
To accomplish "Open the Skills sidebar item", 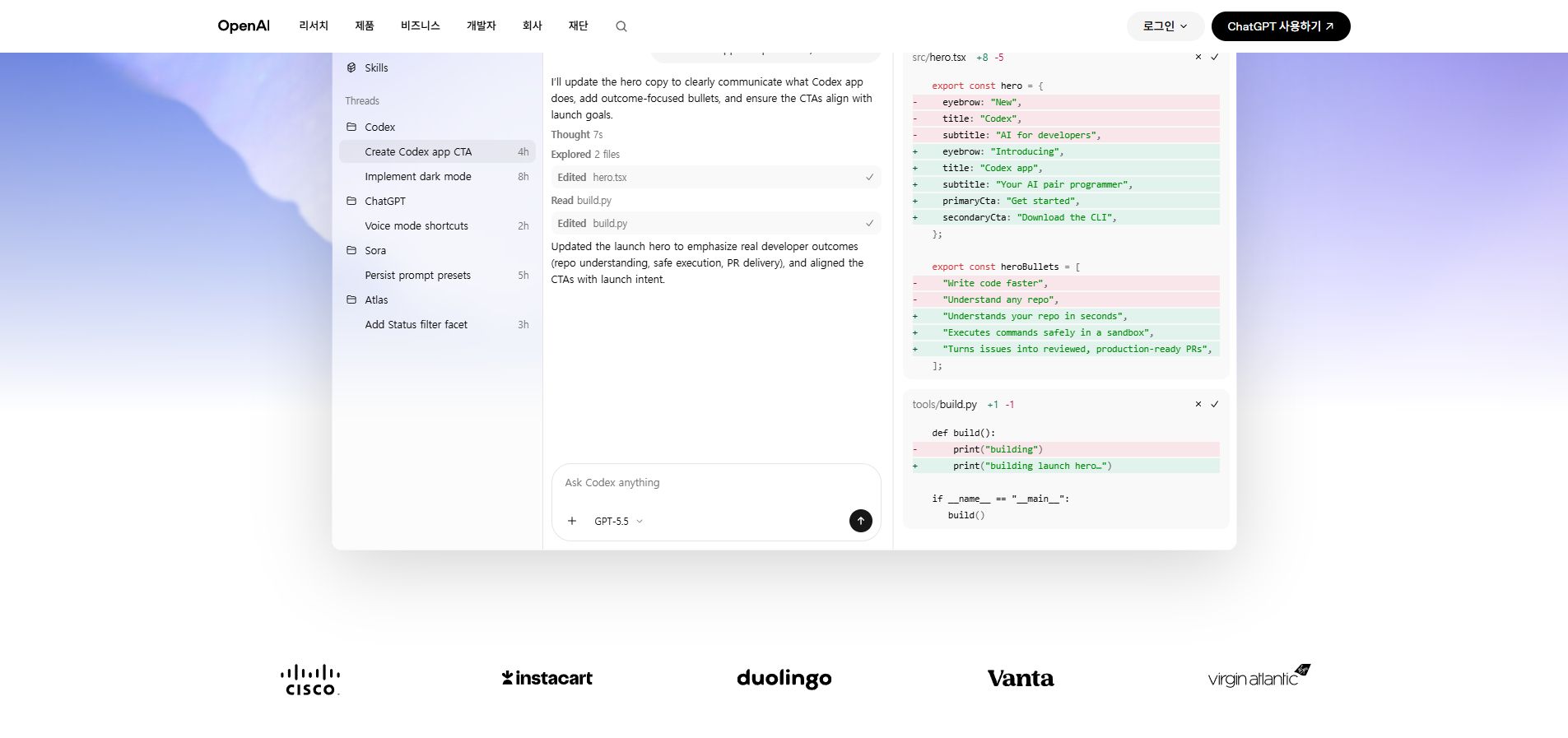I will tap(437, 67).
